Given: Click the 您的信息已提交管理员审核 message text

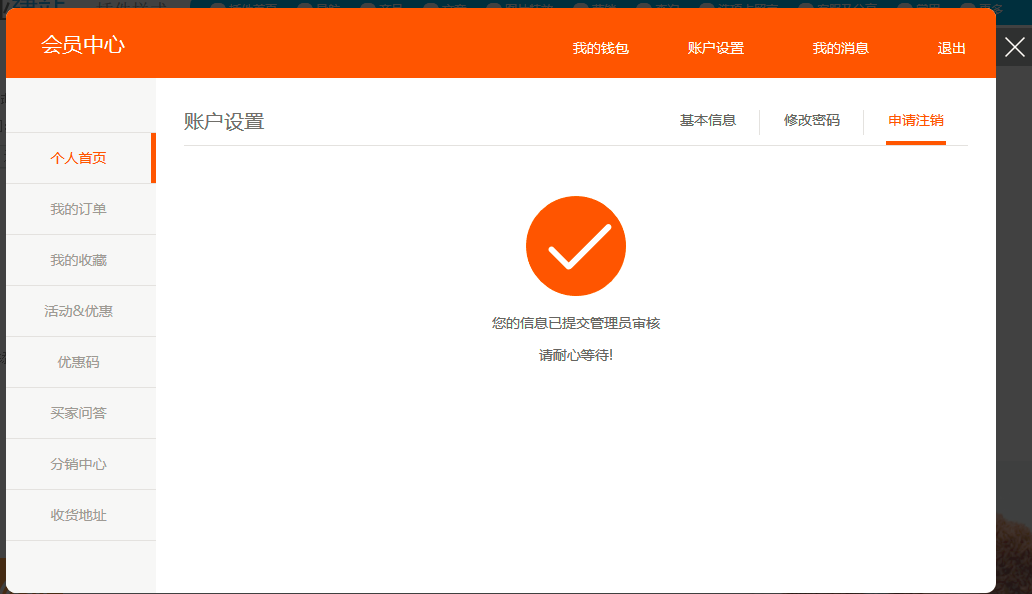Looking at the screenshot, I should coord(575,323).
